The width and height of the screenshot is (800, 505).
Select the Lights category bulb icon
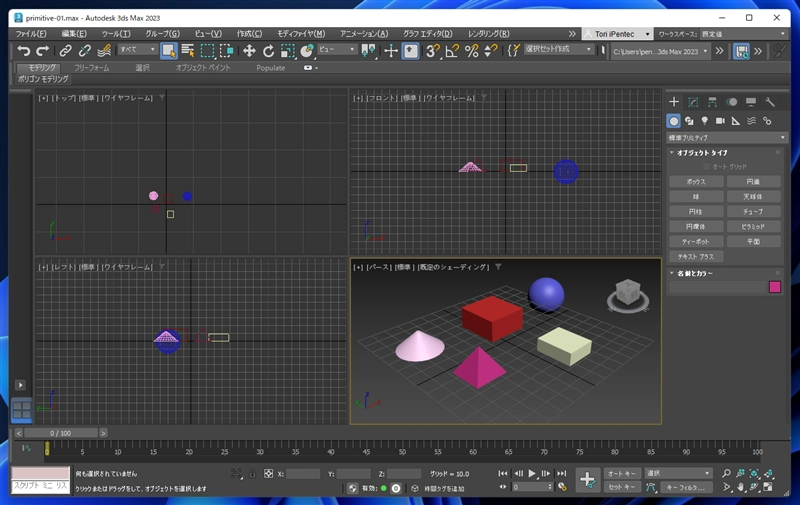(705, 121)
